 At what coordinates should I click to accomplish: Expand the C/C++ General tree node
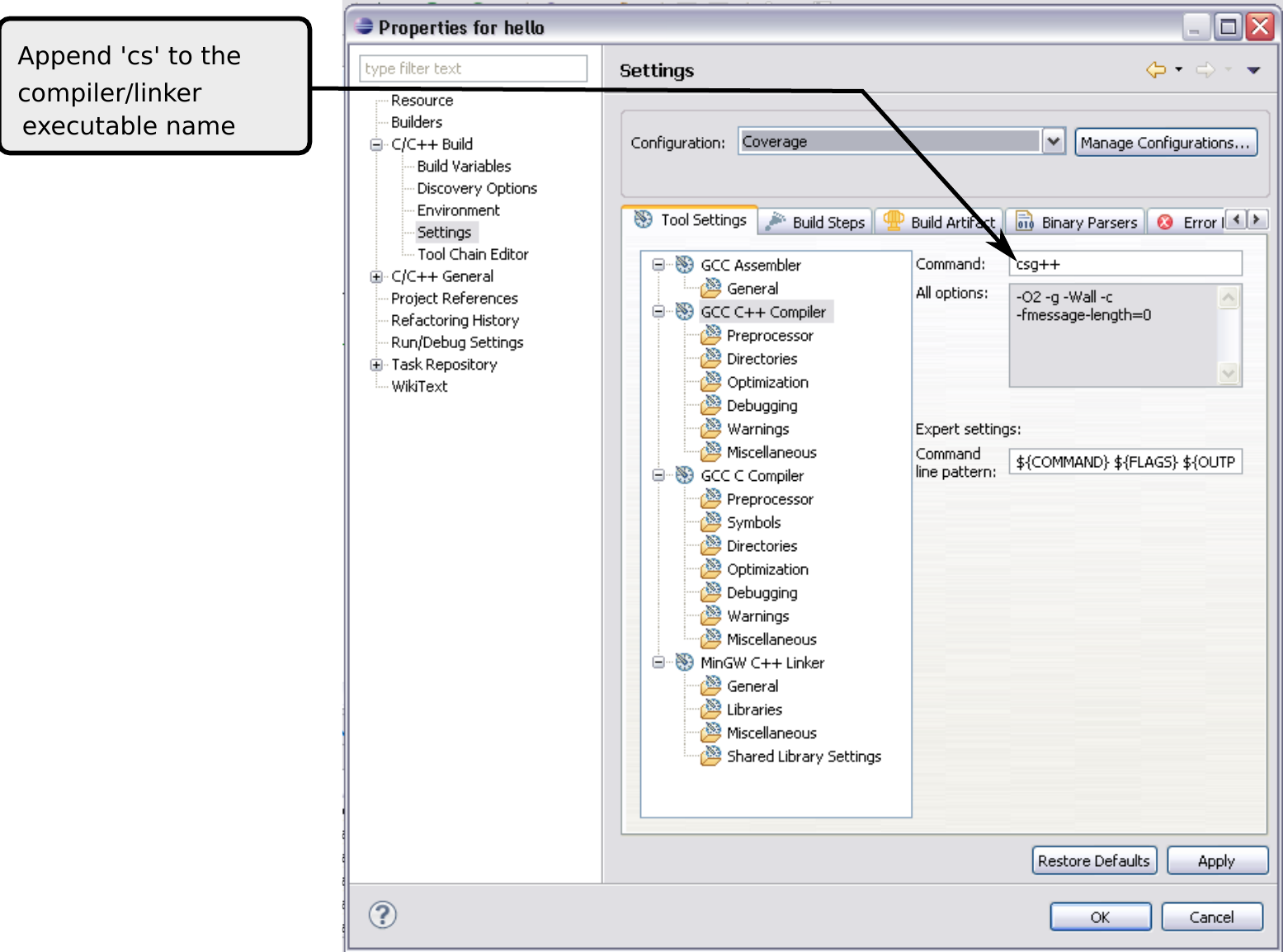pos(376,277)
